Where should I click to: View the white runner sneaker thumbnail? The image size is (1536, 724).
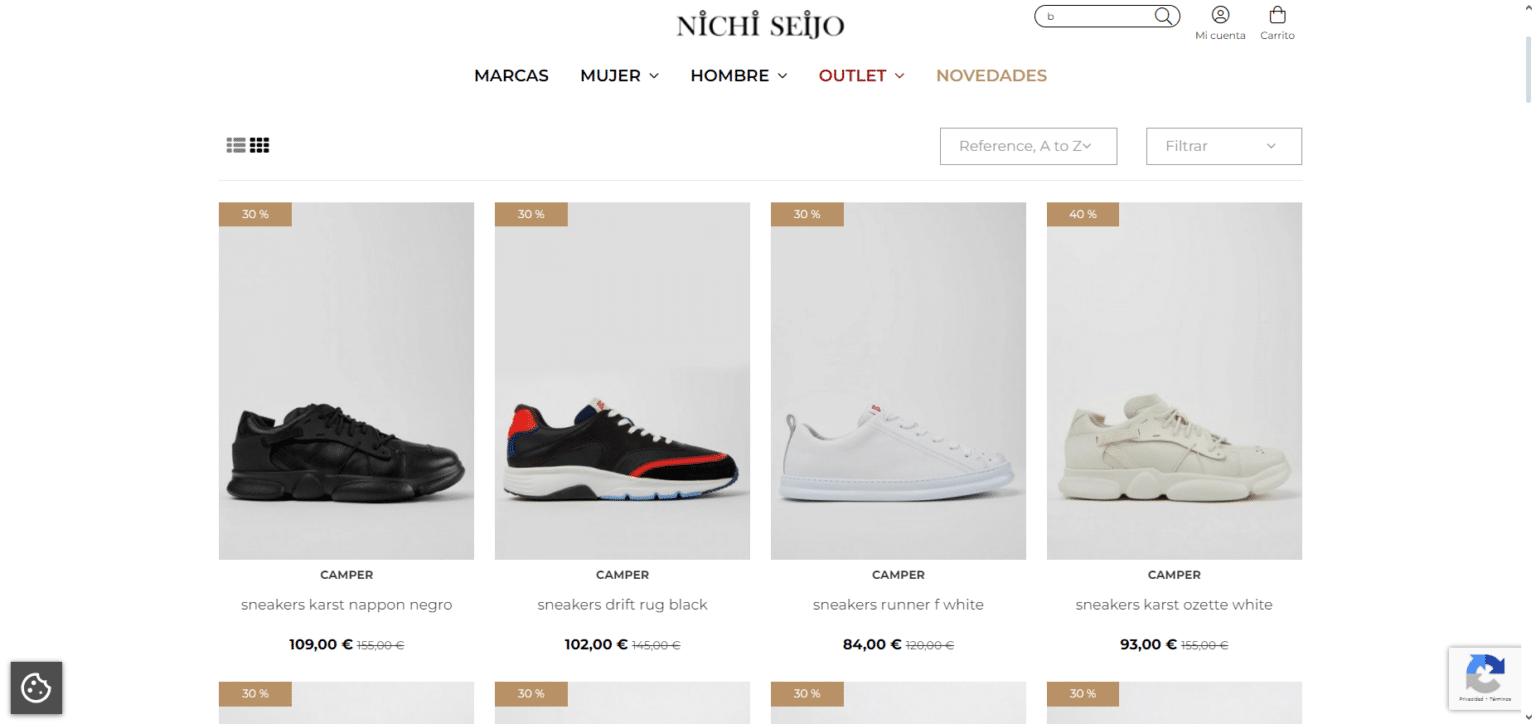[898, 380]
